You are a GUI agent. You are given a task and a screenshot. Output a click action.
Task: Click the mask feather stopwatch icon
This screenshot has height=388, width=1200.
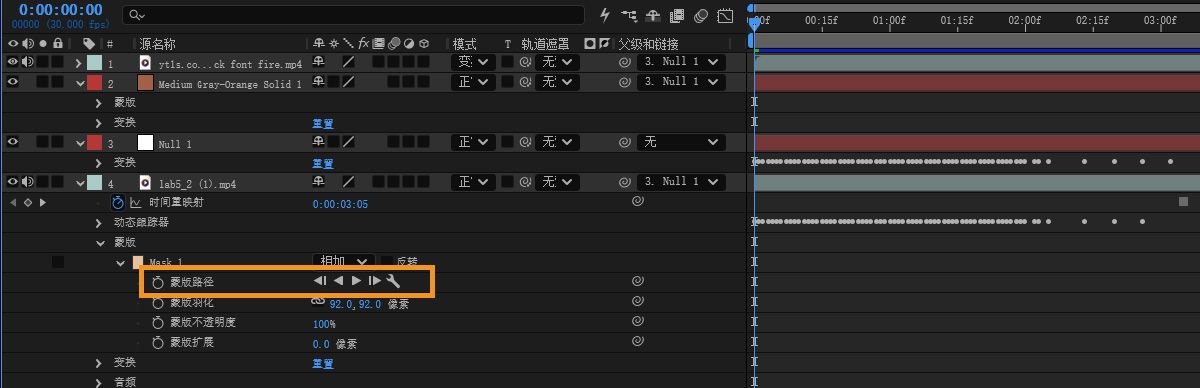(x=157, y=303)
